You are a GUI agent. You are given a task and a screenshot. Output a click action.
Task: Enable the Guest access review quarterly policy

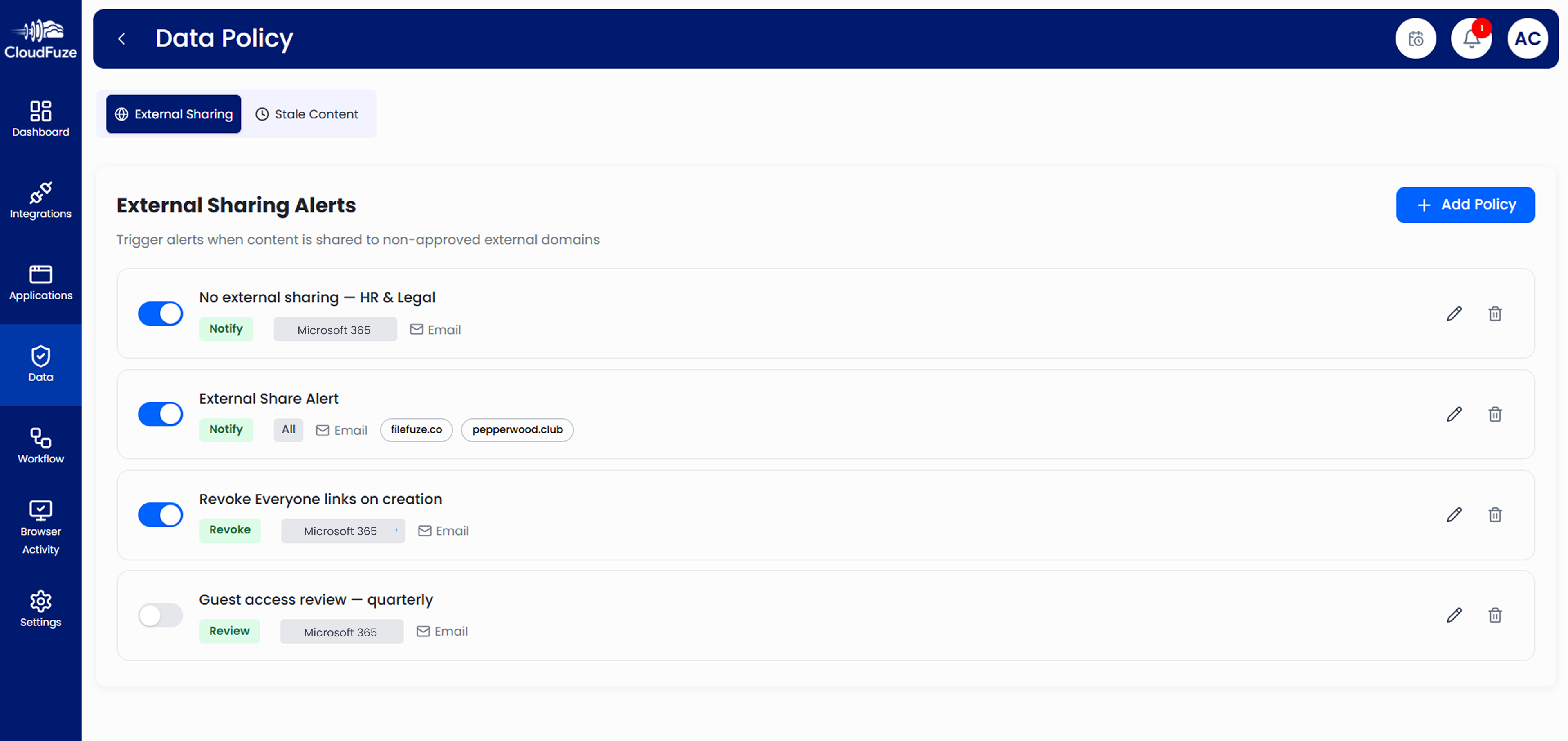click(x=160, y=615)
